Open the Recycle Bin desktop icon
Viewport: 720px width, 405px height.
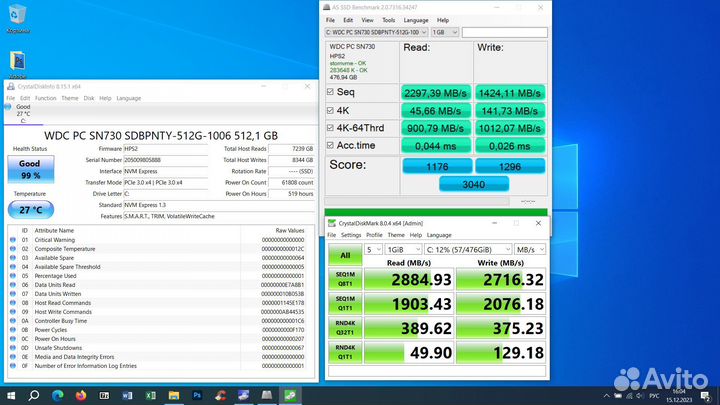click(17, 18)
